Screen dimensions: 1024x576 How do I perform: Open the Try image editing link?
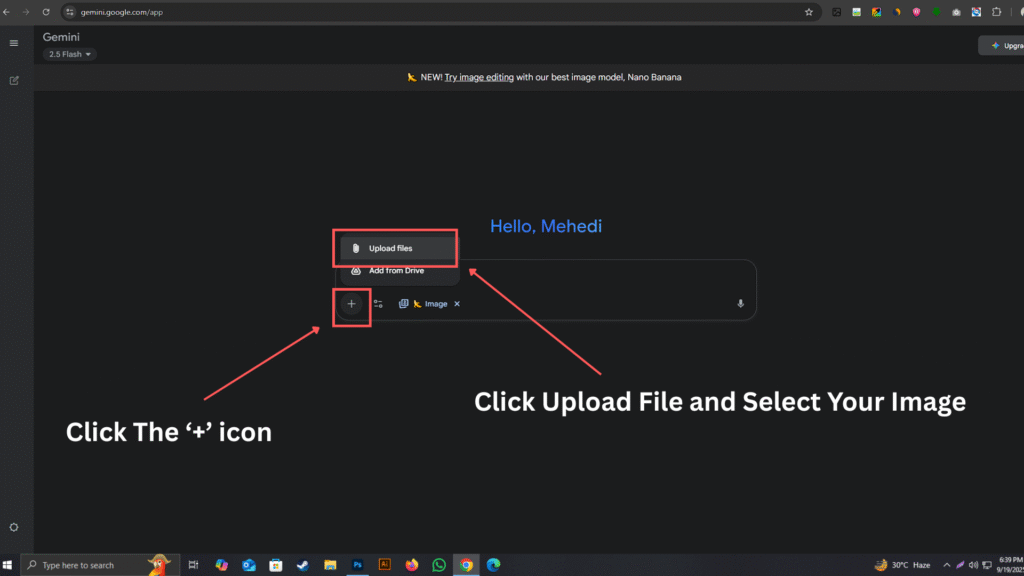(479, 77)
